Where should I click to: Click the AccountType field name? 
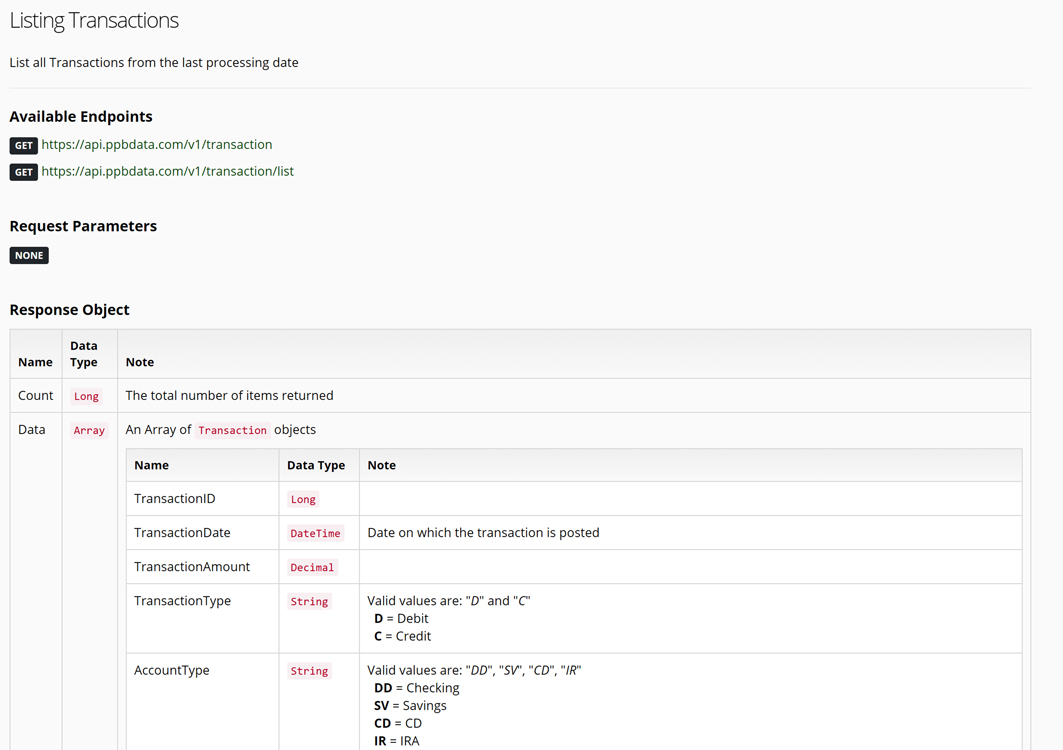tap(172, 670)
